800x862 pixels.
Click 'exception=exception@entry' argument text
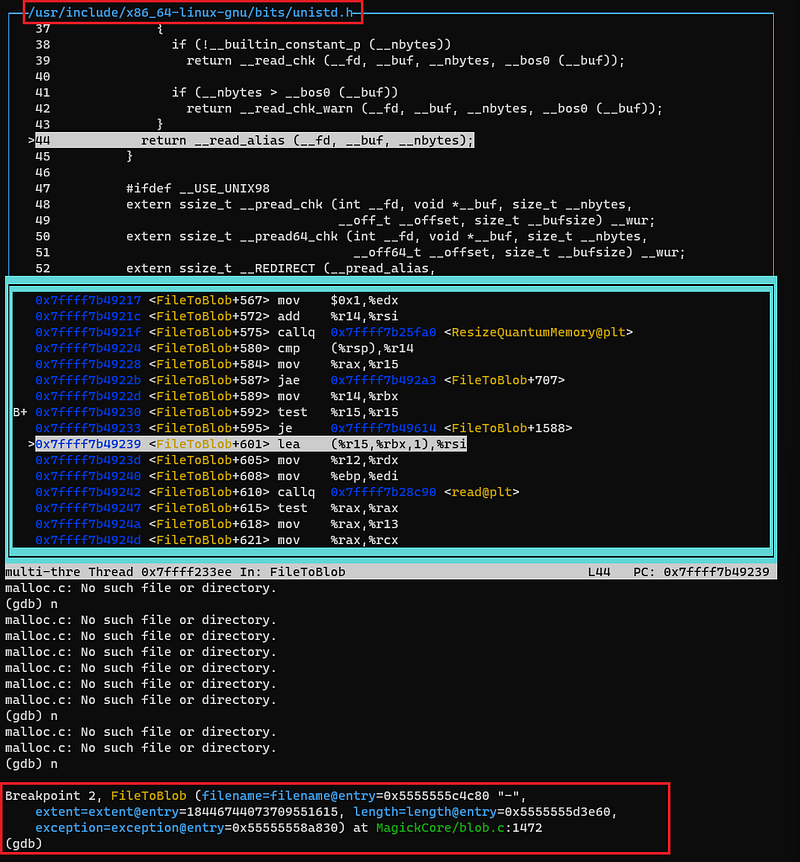[x=129, y=828]
